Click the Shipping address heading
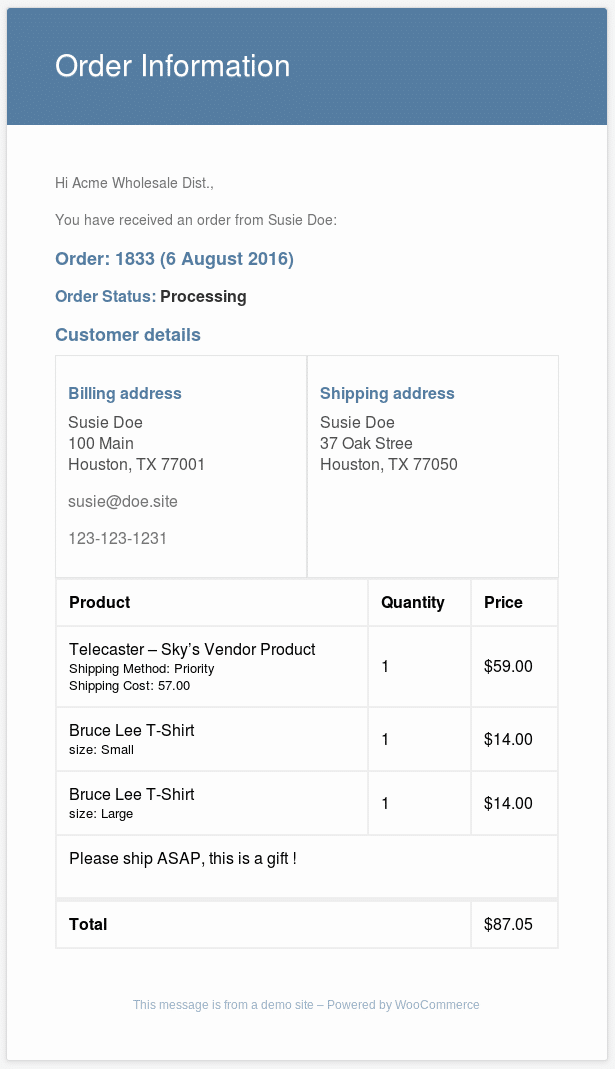Viewport: 615px width, 1069px height. pos(387,393)
